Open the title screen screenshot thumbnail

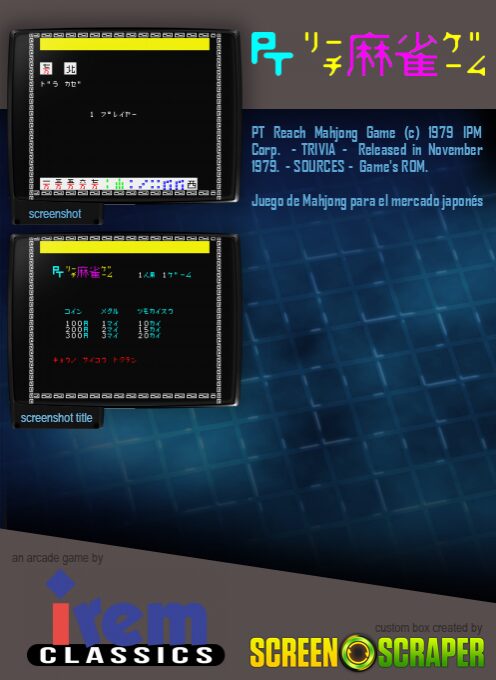coord(124,319)
